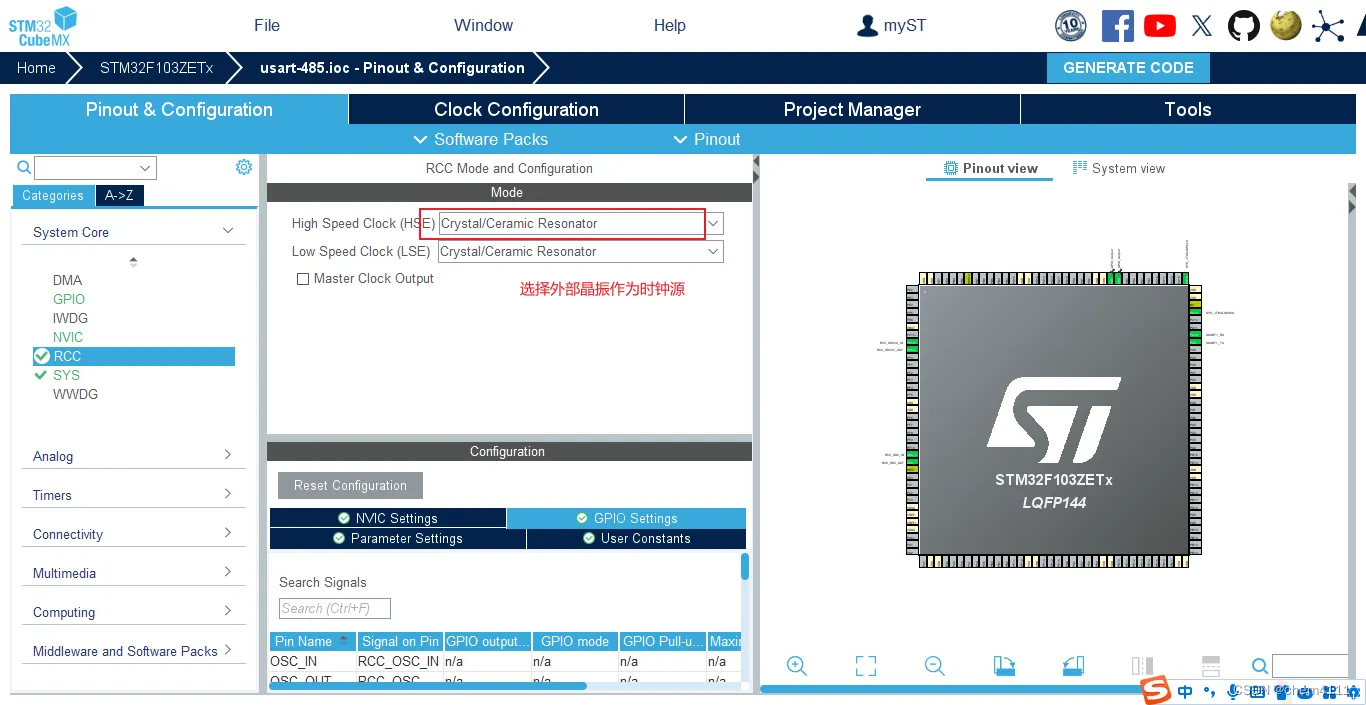Click the Sogou input method icon
This screenshot has width=1366, height=705.
coord(1157,690)
